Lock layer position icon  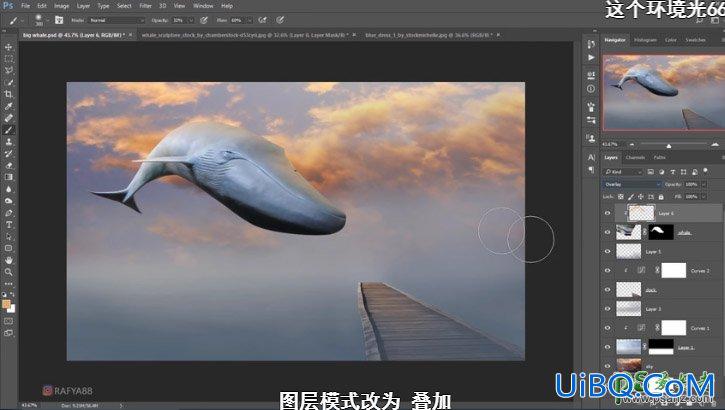pyautogui.click(x=641, y=197)
